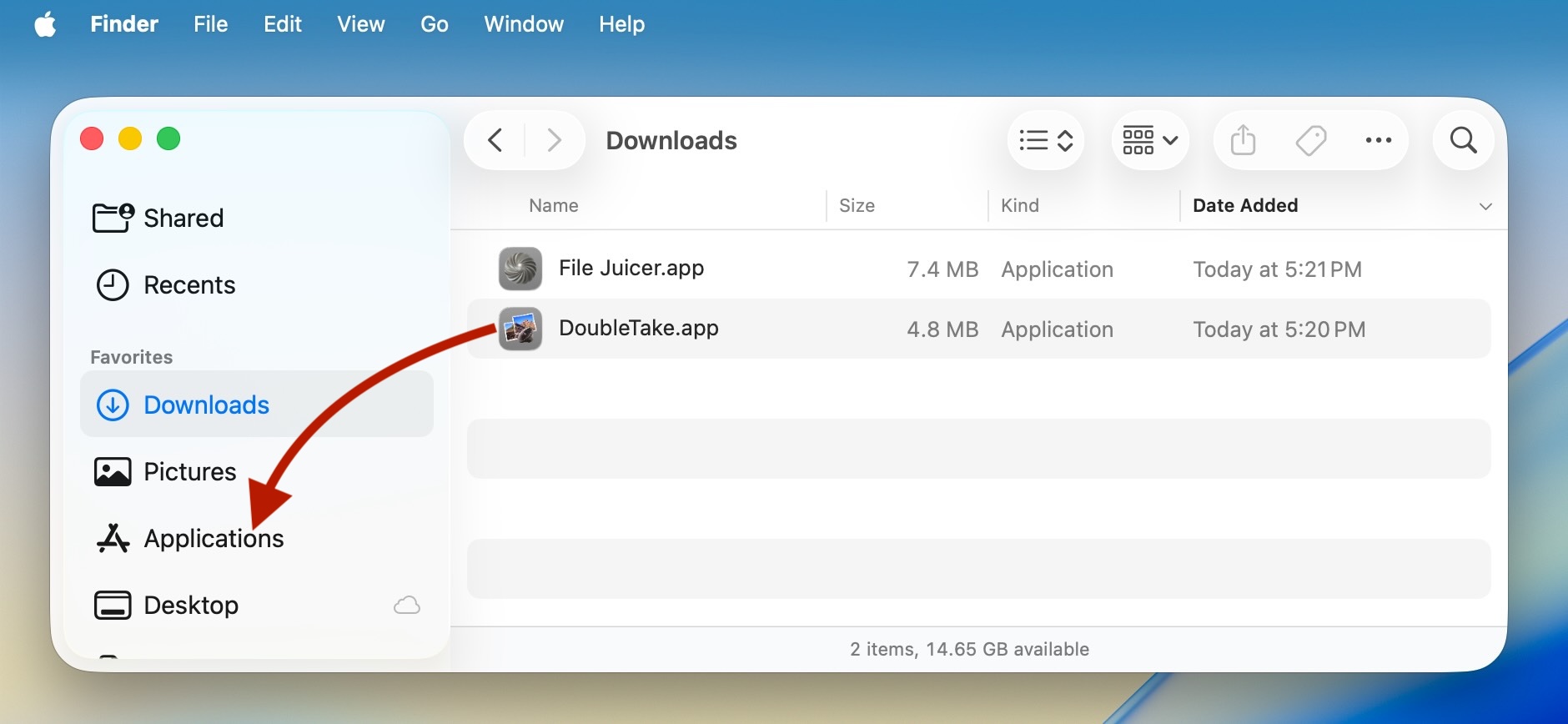Click the Applications A-shaped icon
This screenshot has width=1568, height=724.
coord(113,538)
